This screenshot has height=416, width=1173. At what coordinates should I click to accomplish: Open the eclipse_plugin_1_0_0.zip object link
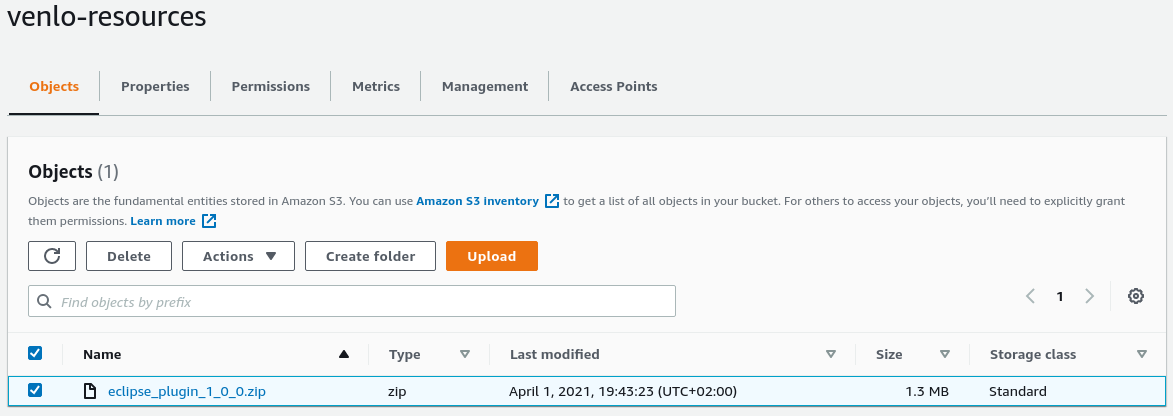[x=187, y=391]
